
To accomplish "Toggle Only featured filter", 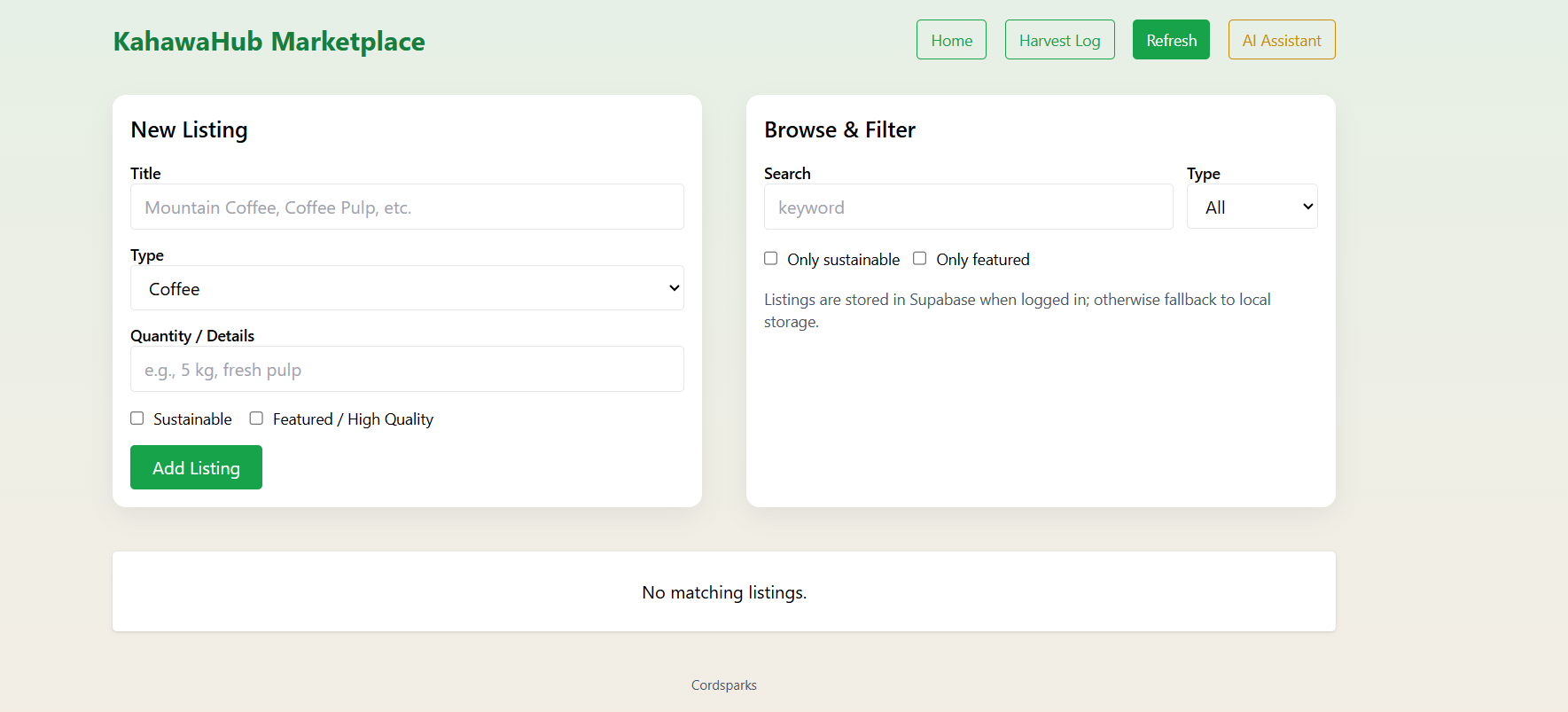I will pyautogui.click(x=920, y=259).
